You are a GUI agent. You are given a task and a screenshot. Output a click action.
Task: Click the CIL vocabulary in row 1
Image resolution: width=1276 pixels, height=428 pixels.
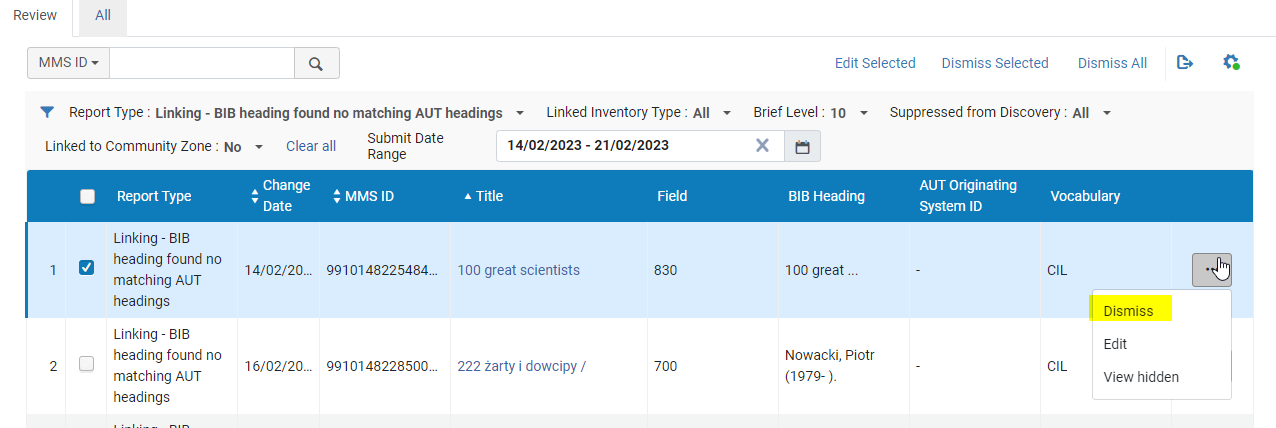coord(1057,270)
